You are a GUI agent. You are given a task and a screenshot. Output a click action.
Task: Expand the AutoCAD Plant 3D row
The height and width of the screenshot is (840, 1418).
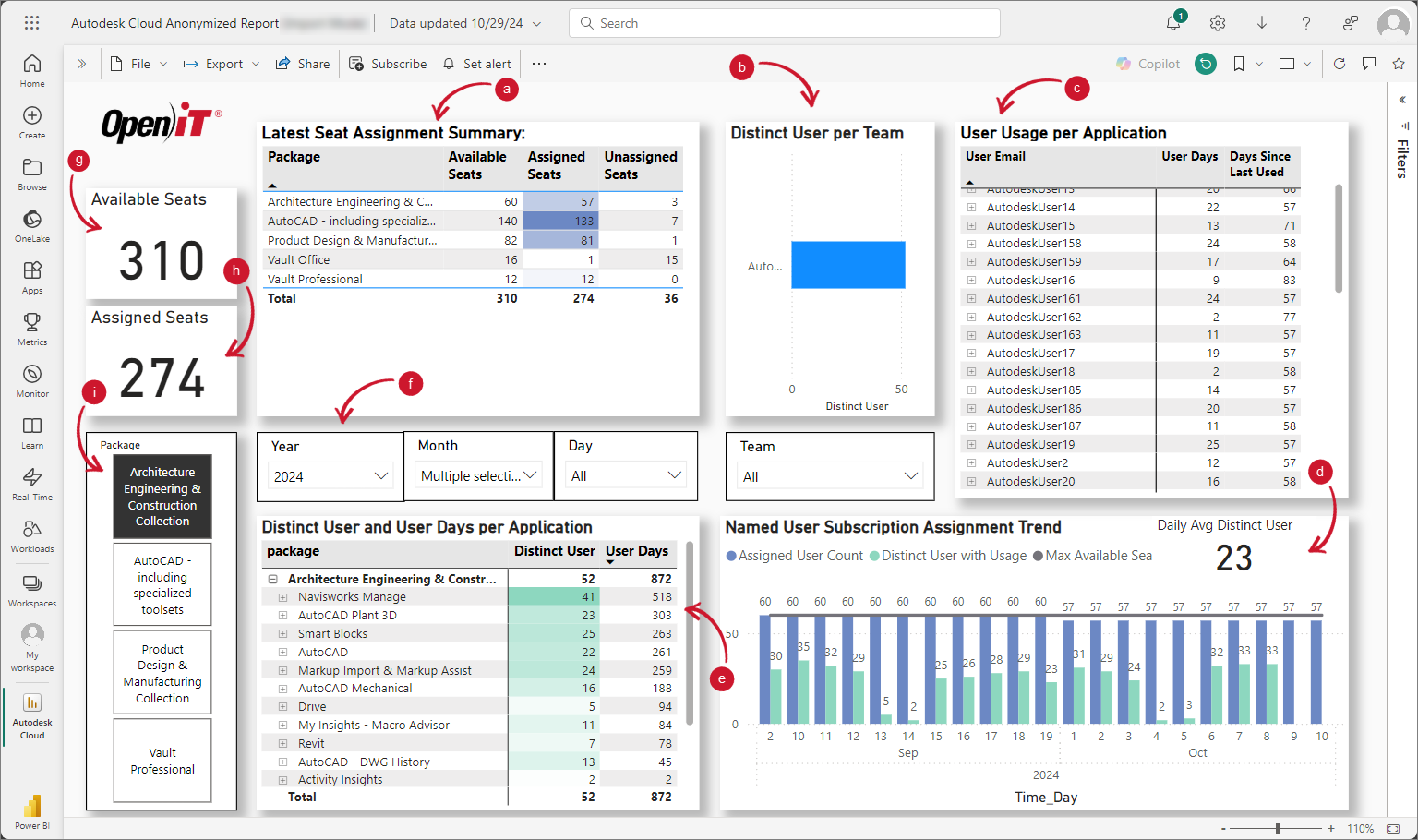coord(282,616)
